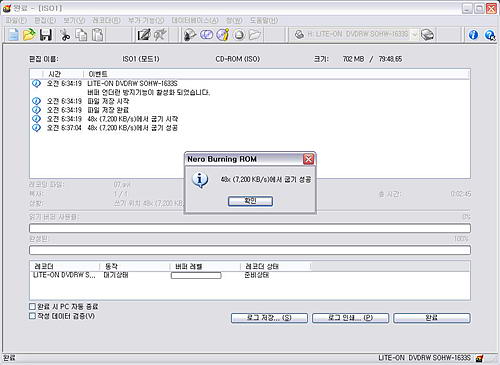Click the greyed-out folder toolbar icon
Screen dimensions: 500x365
pos(255,35)
